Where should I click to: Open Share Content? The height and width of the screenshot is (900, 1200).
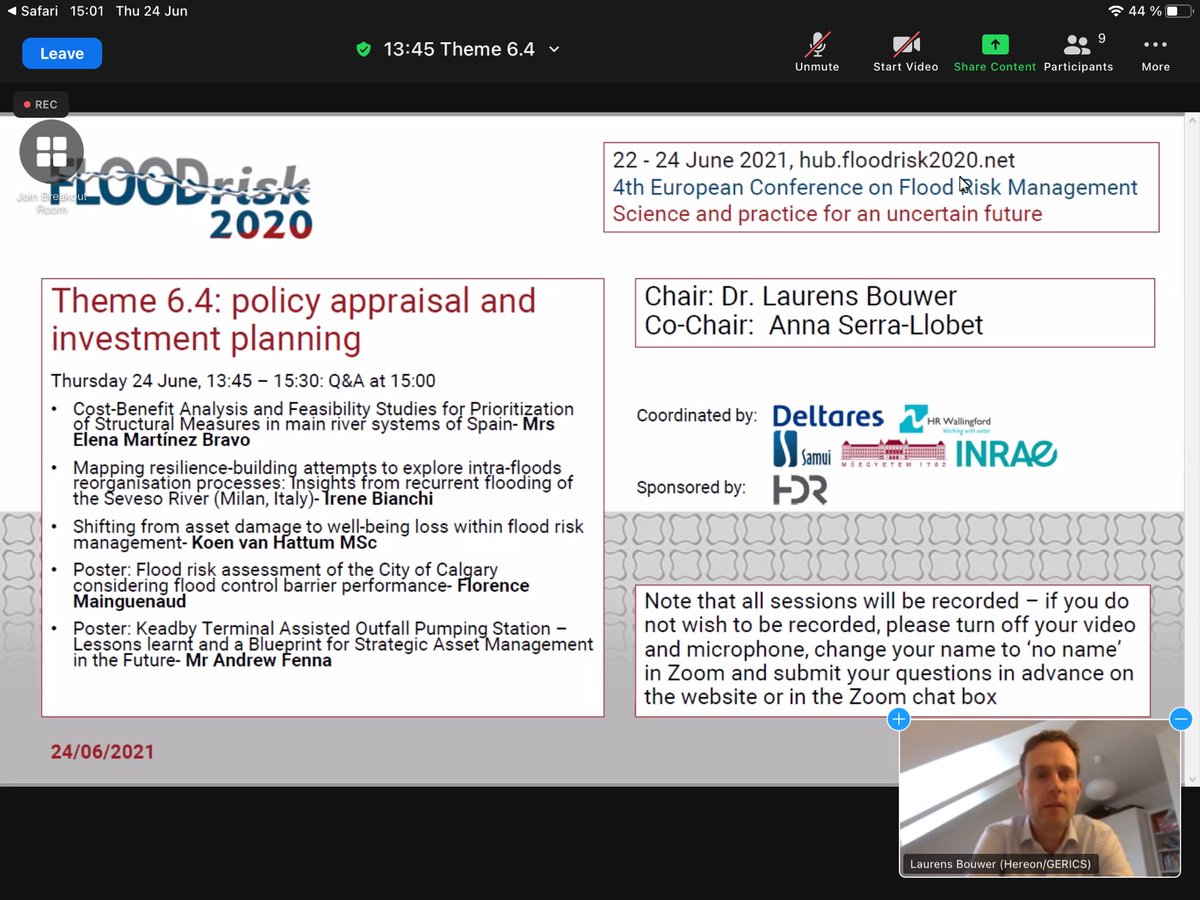994,52
